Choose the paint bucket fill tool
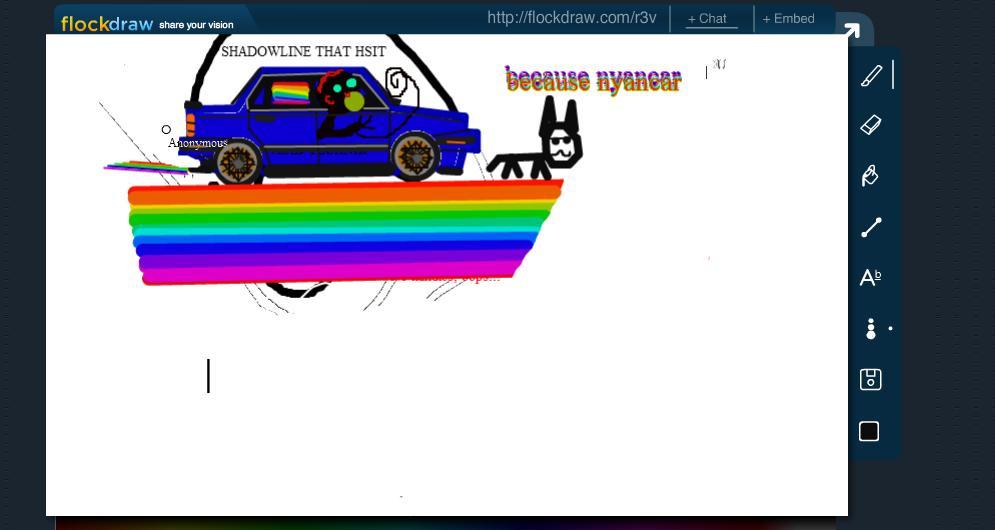995x530 pixels. point(870,176)
